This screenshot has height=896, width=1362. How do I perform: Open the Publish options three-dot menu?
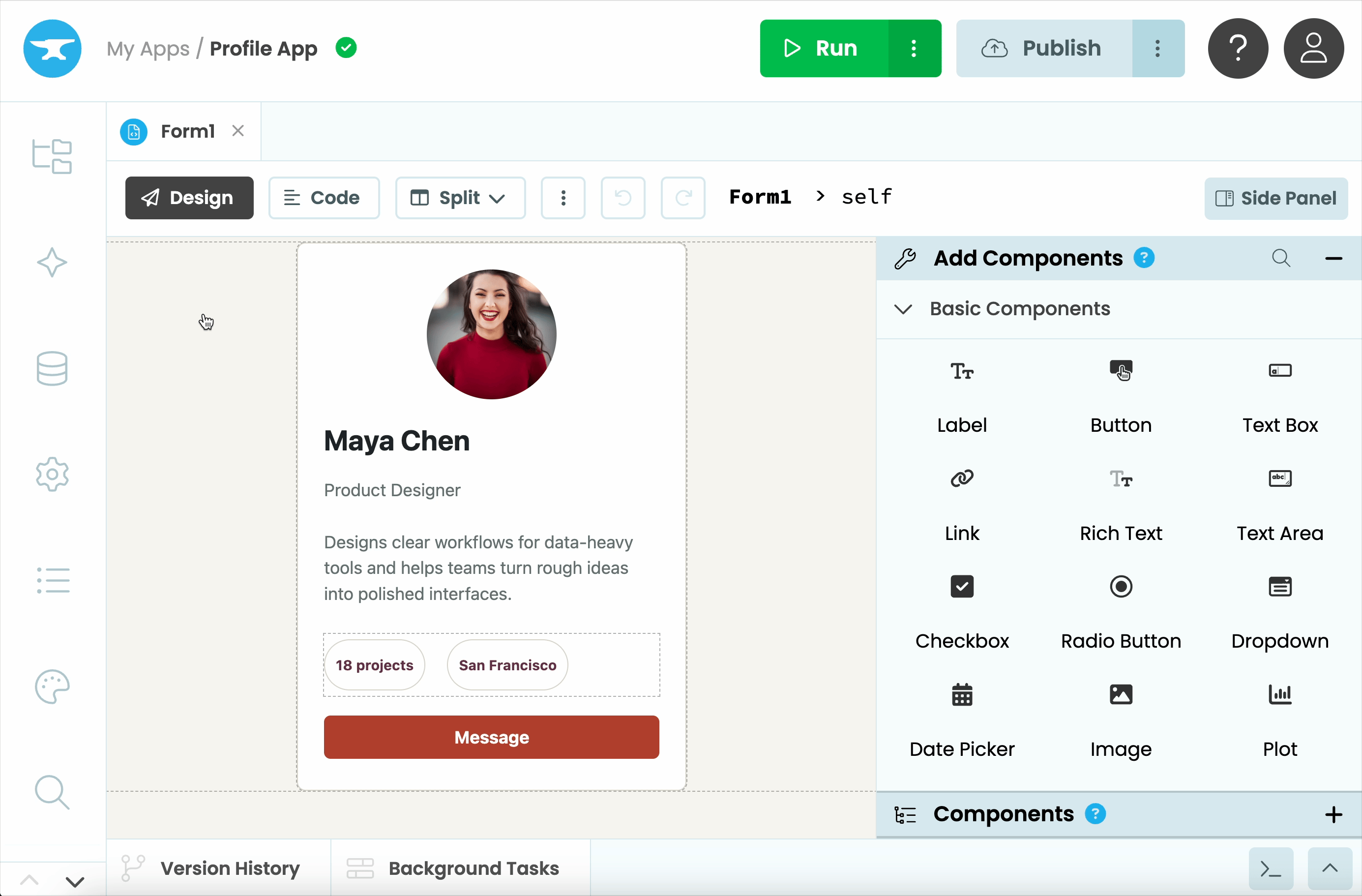click(1157, 49)
